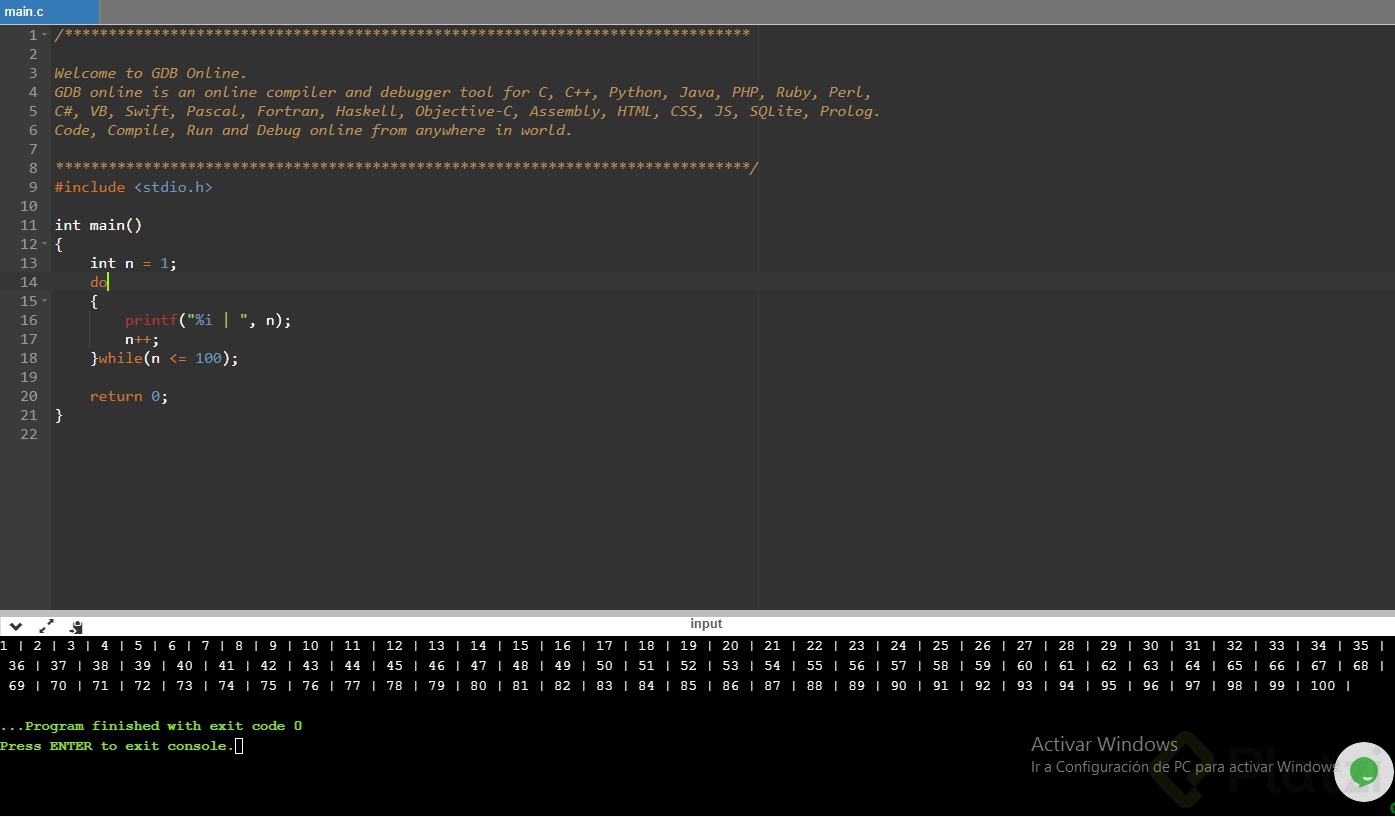Select the input tab of the console
This screenshot has height=817, width=1395.
(706, 624)
